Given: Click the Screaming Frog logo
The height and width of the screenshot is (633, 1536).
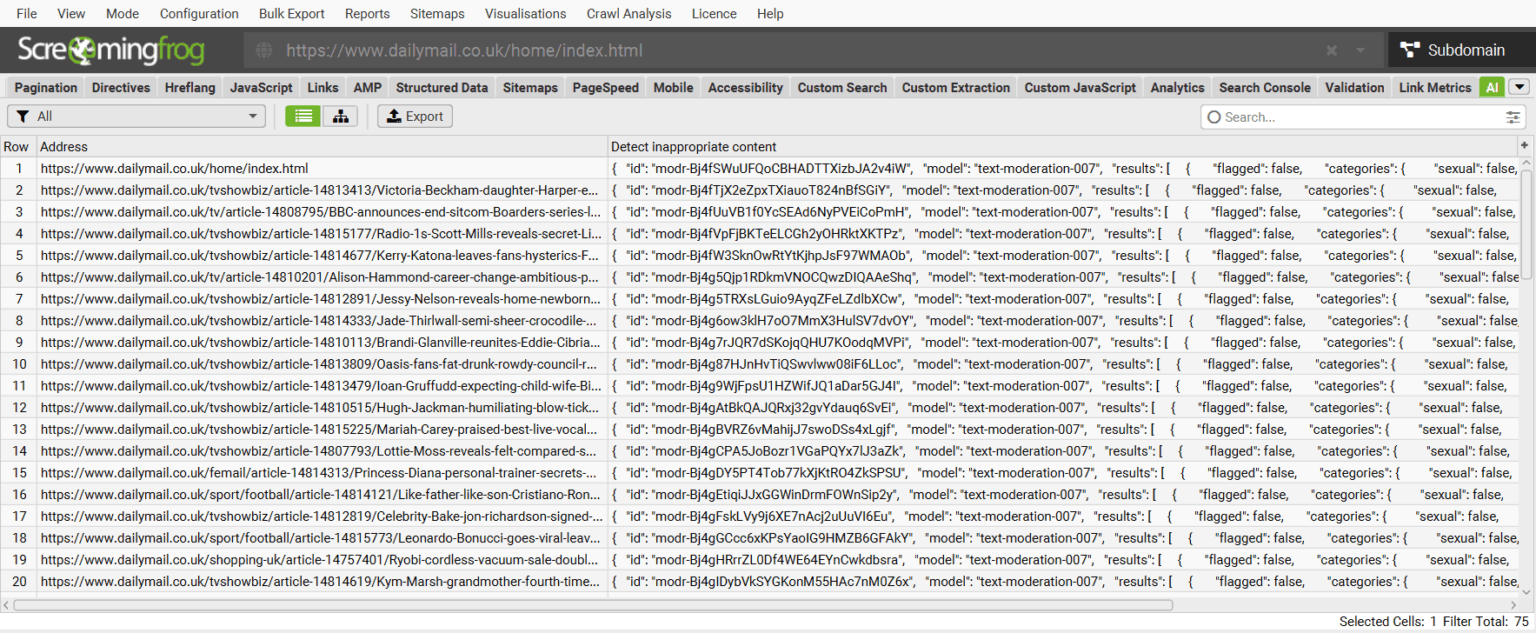Looking at the screenshot, I should coord(111,51).
